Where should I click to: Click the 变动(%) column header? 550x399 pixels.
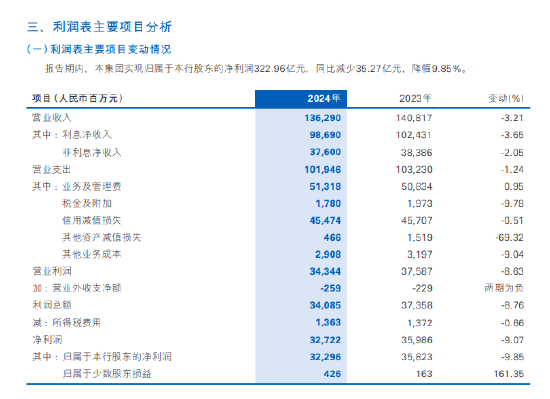(506, 99)
